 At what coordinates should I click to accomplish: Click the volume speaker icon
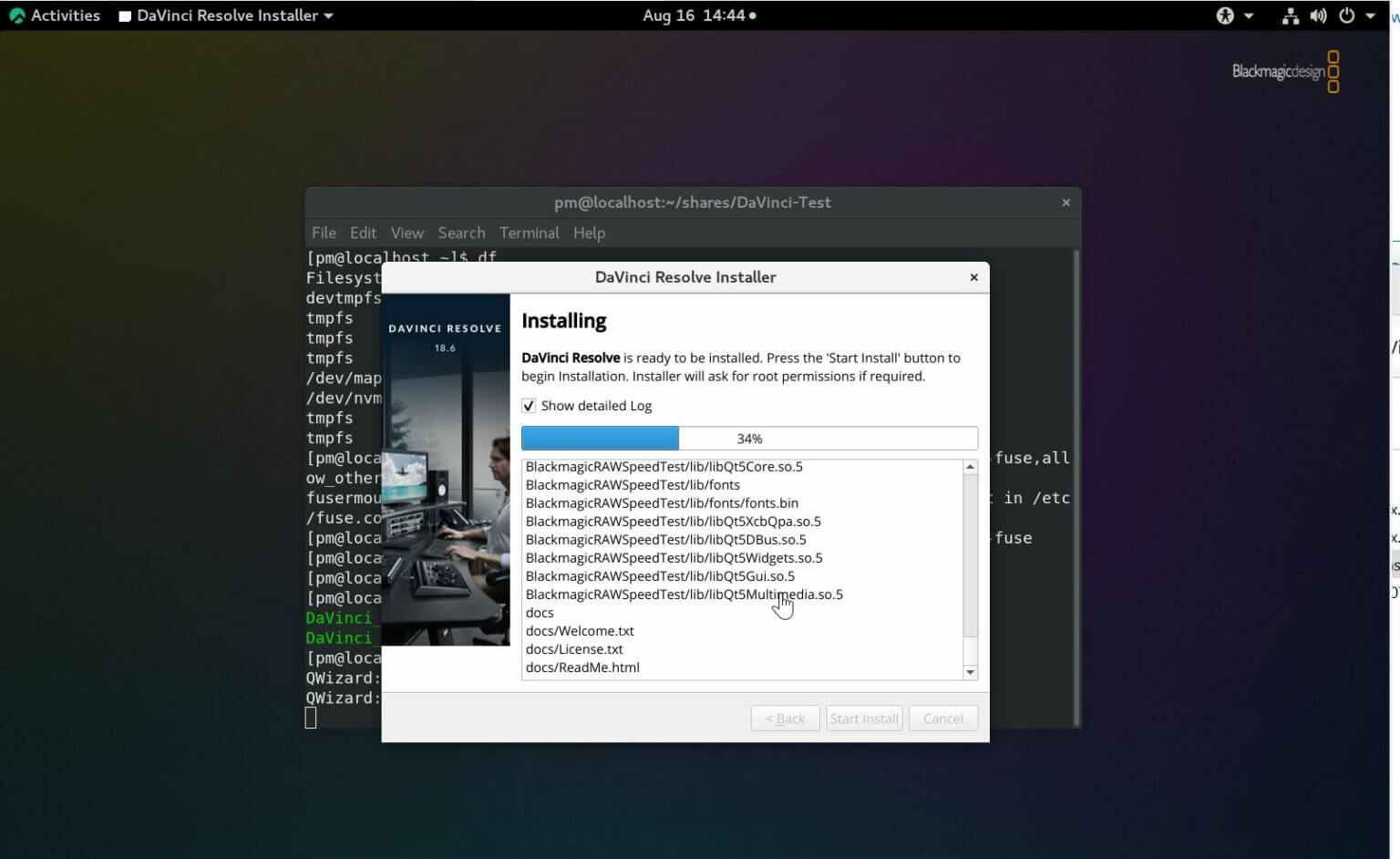tap(1318, 16)
